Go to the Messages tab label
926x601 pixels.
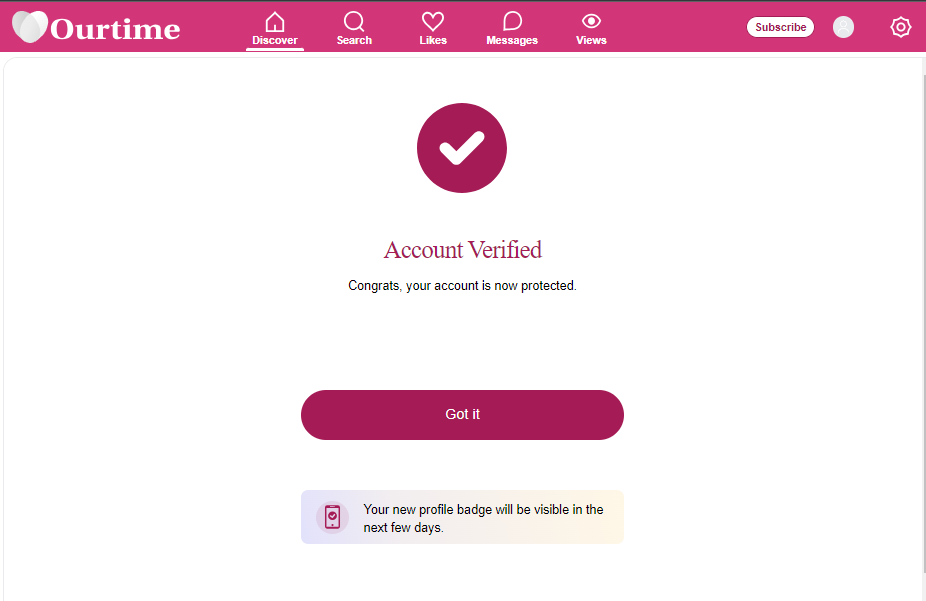click(512, 40)
